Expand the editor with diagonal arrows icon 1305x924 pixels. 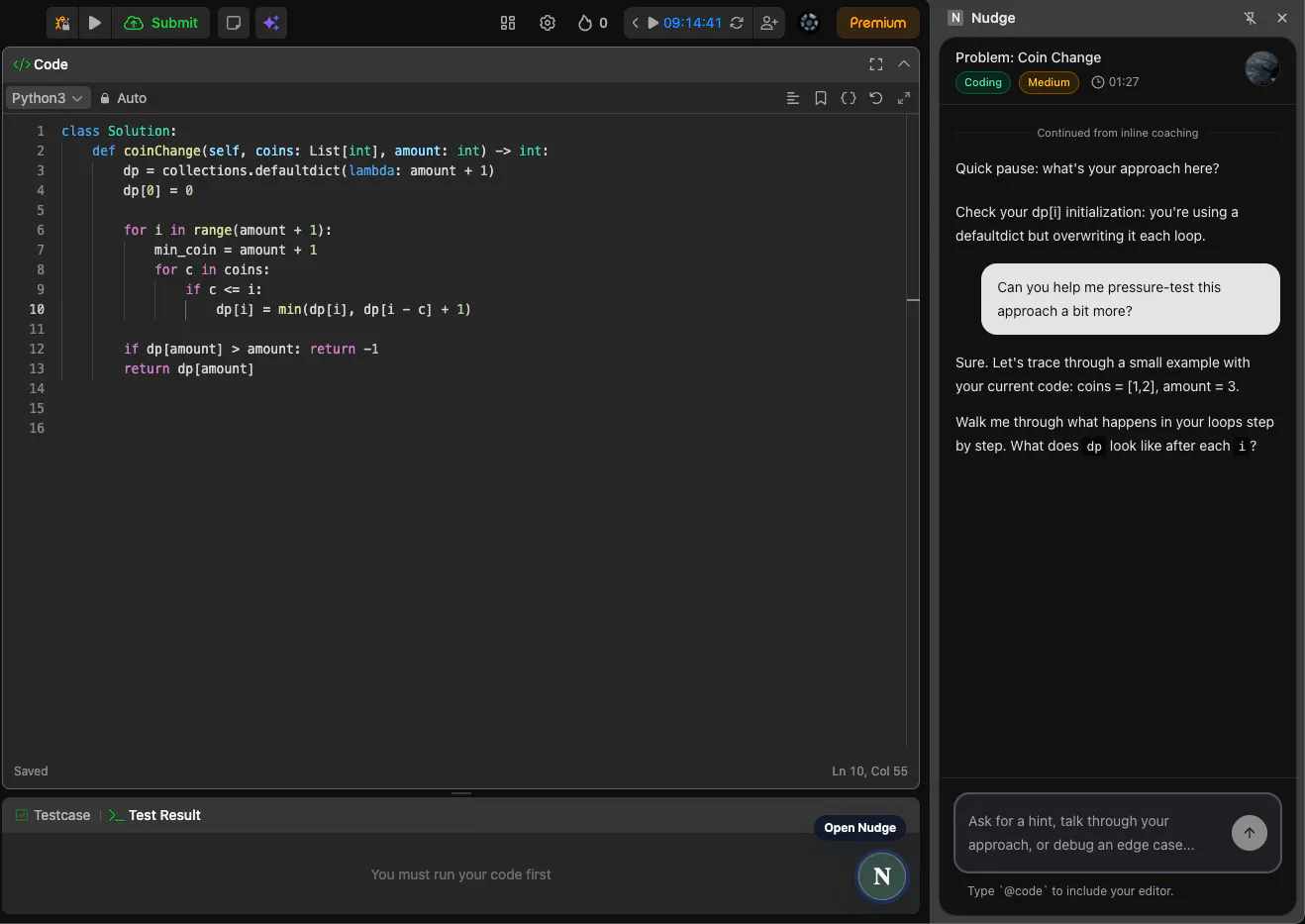click(x=904, y=98)
